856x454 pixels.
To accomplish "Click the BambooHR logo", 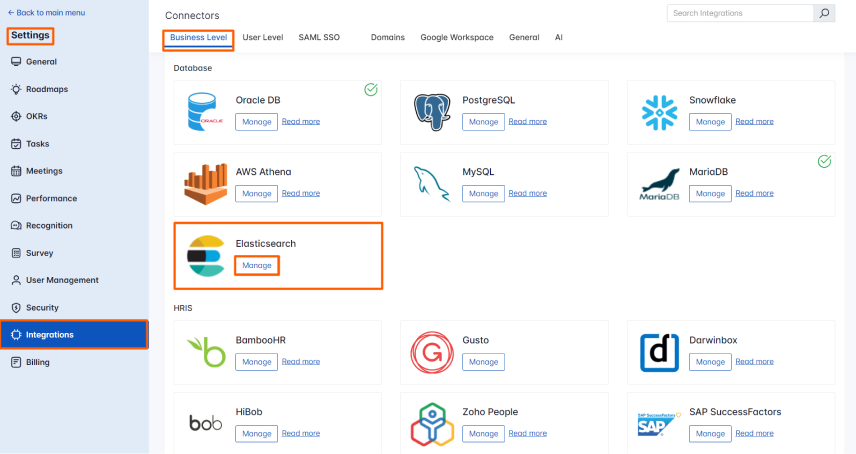I will pyautogui.click(x=206, y=352).
